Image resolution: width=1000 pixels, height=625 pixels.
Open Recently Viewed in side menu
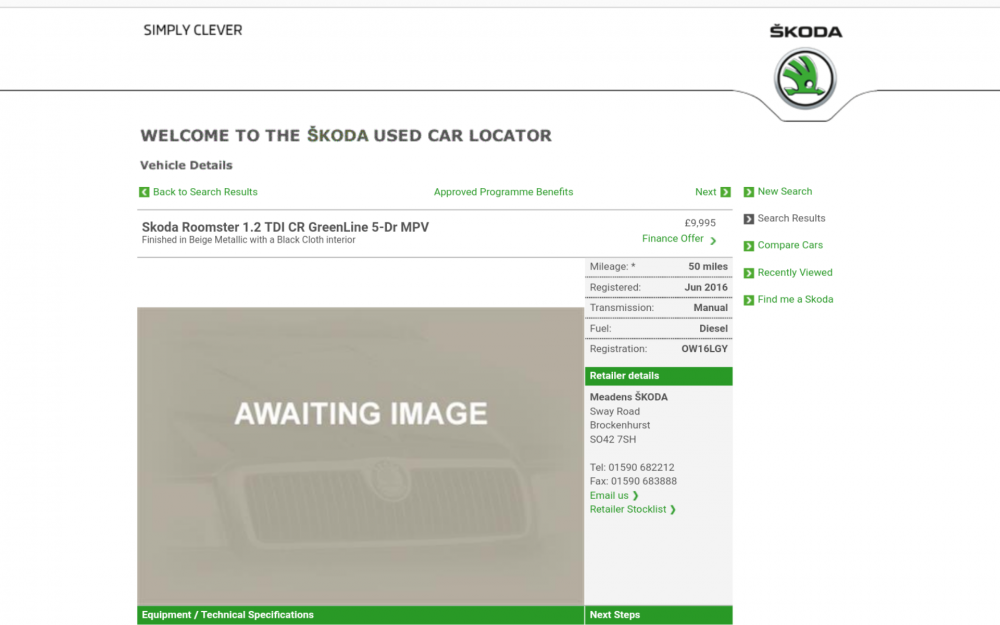[x=795, y=272]
